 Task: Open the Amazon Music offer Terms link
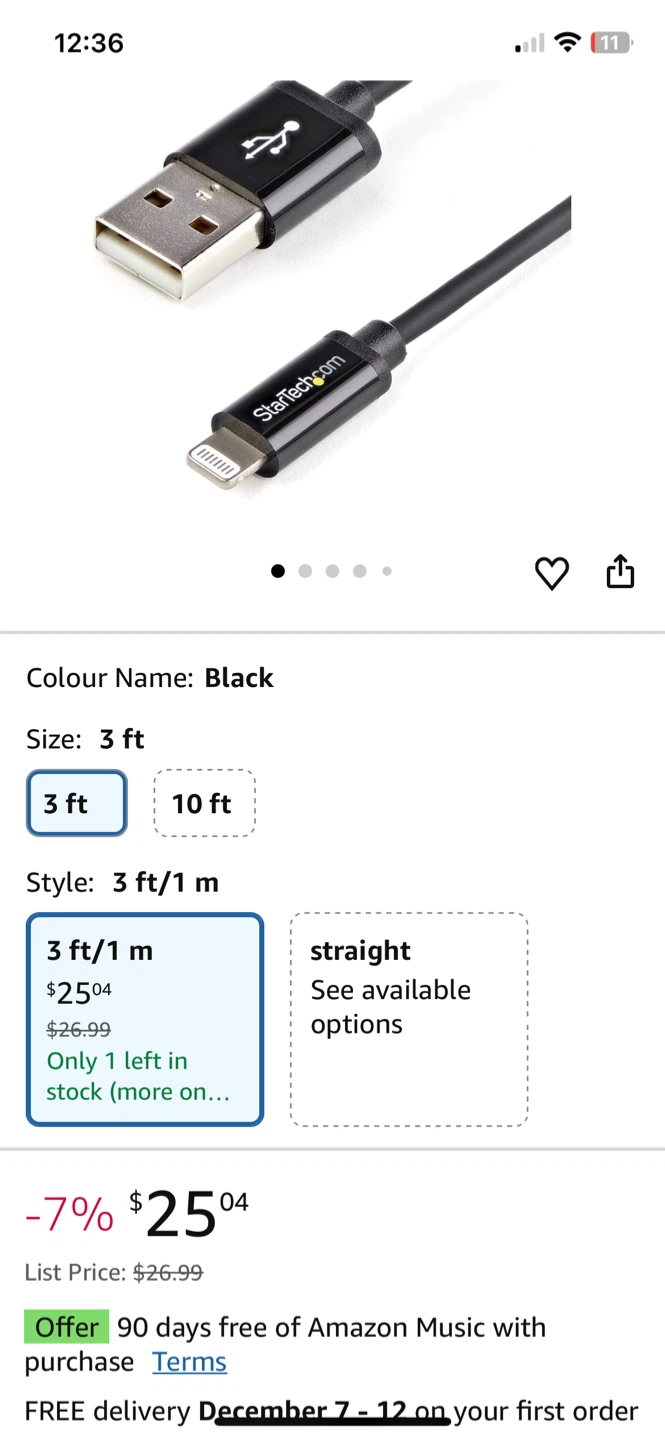189,1362
